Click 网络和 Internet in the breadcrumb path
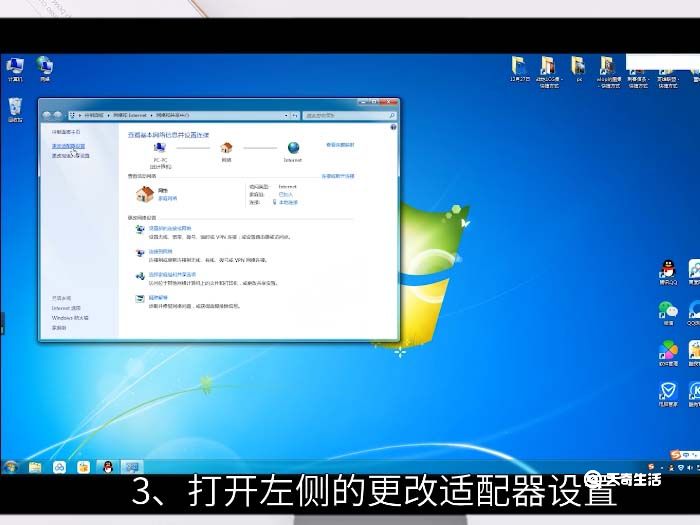The height and width of the screenshot is (525, 700). [129, 115]
